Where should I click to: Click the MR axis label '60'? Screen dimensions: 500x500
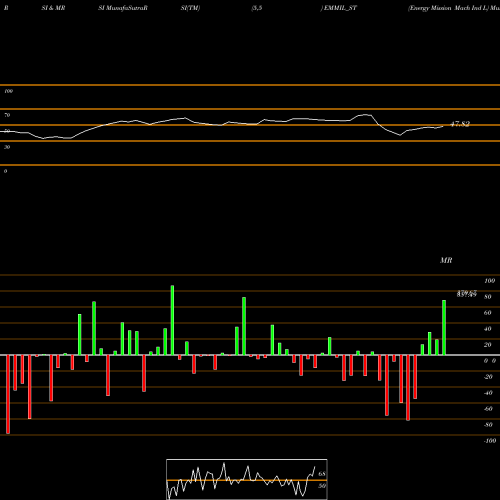[488, 313]
